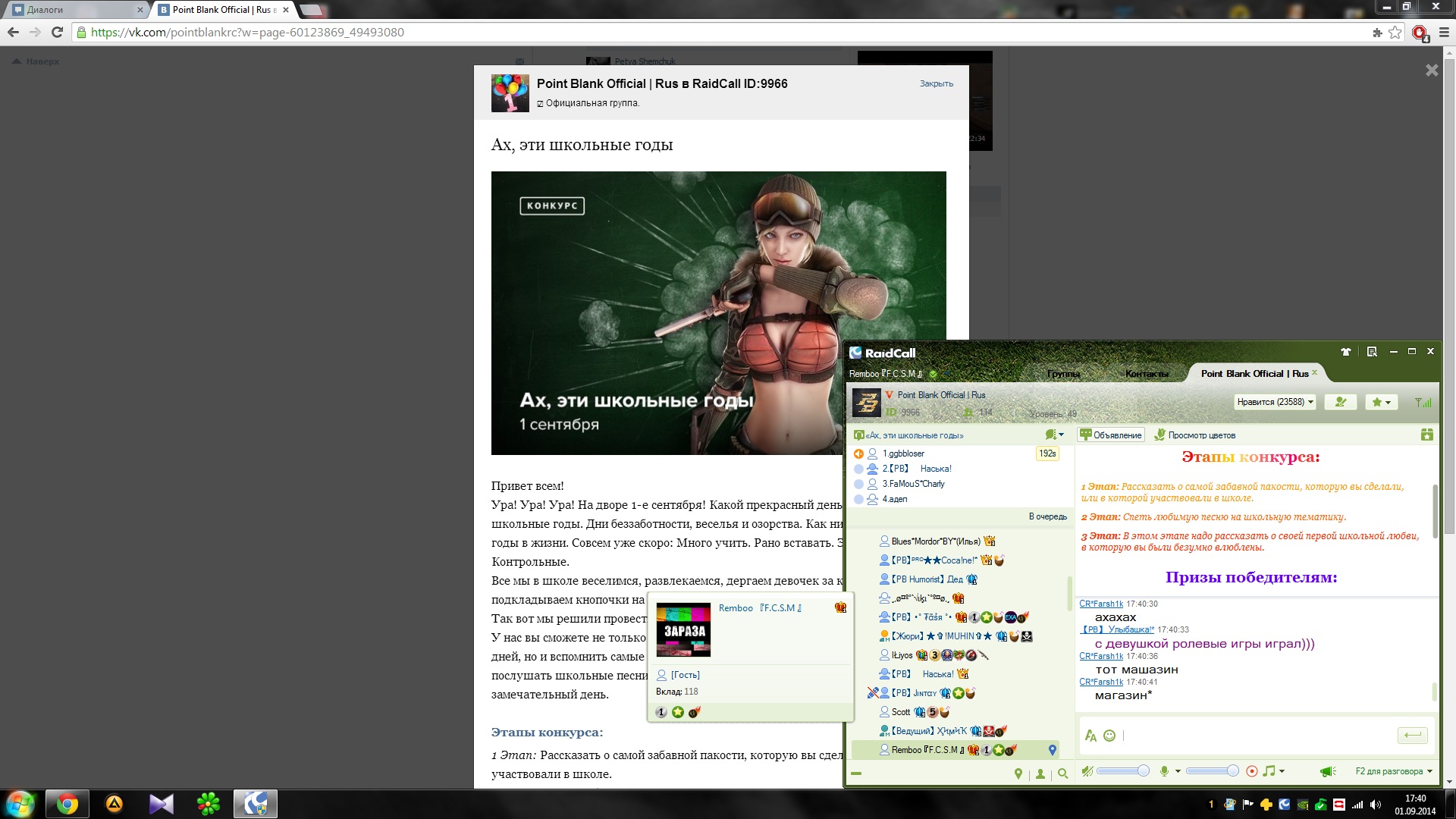
Task: Click the ЗАРАЗА avatar in the user popup
Action: 683,629
